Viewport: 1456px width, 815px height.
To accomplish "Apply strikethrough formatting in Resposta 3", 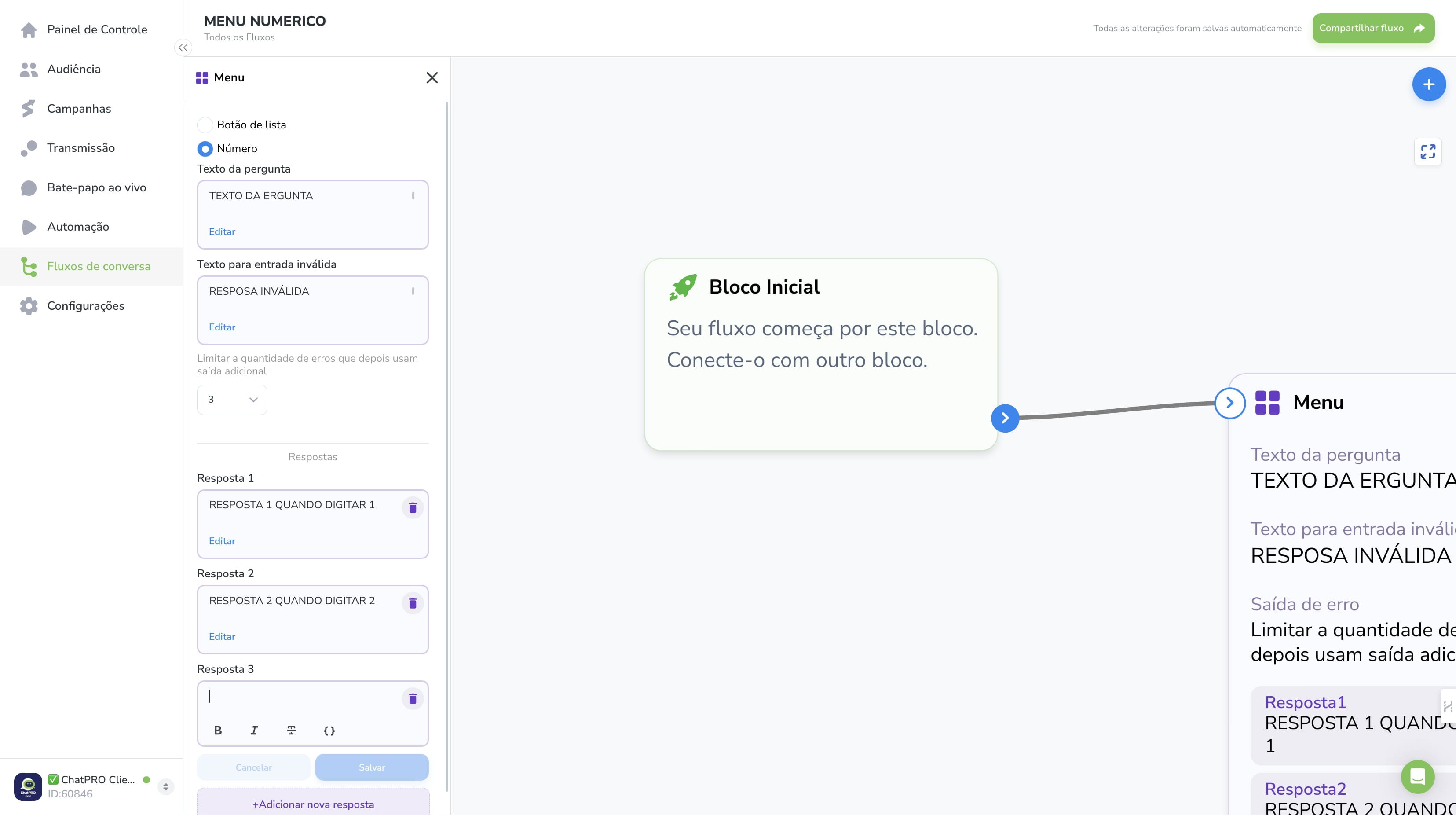I will click(x=291, y=730).
